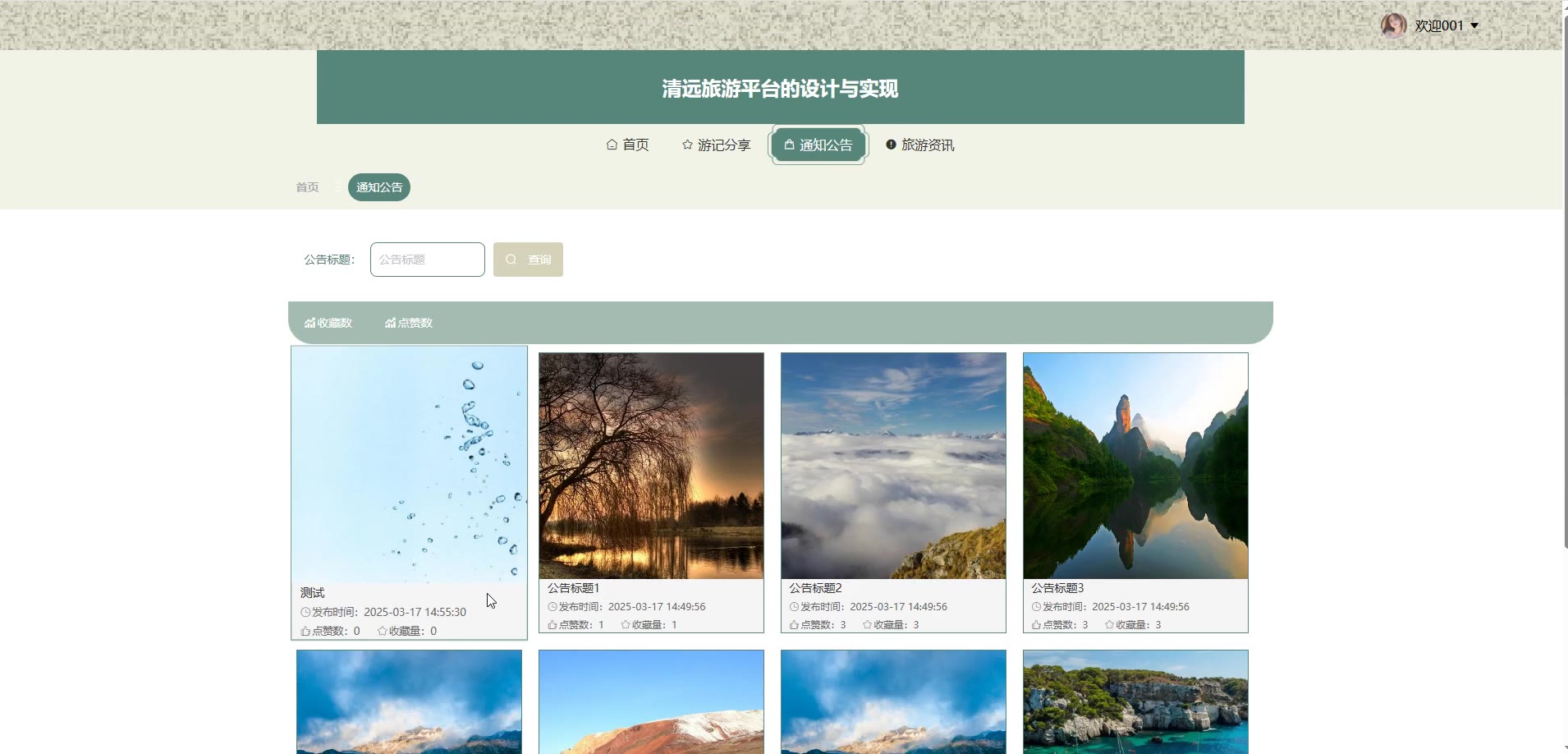Open the 公告标题1 willow tree thumbnail
This screenshot has height=754, width=1568.
[x=651, y=466]
